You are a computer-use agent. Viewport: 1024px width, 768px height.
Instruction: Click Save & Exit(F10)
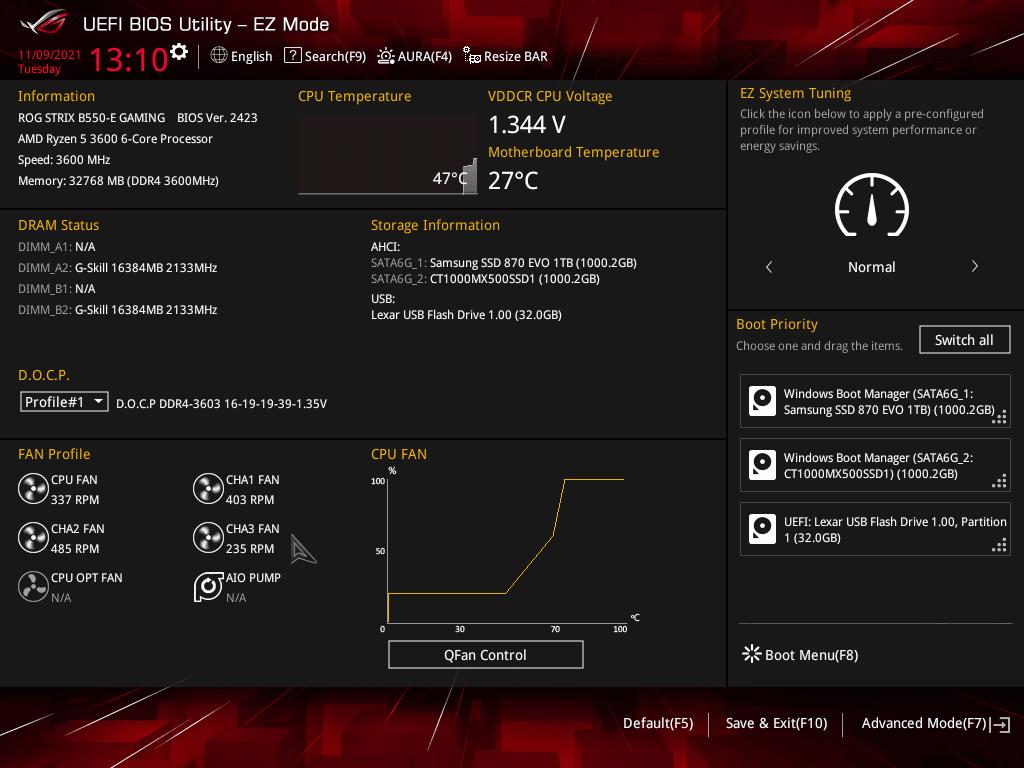776,723
